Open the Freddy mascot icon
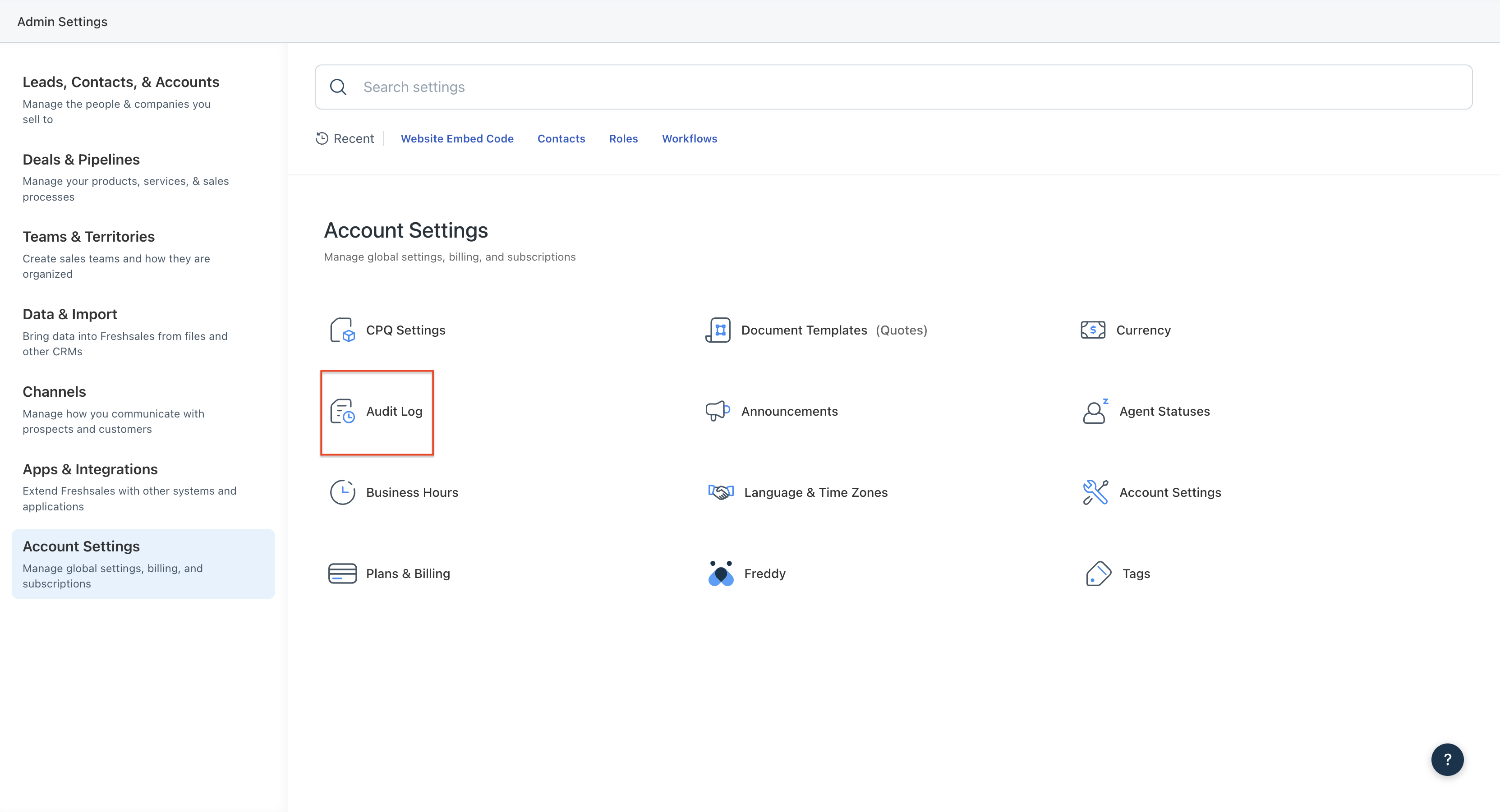 pyautogui.click(x=721, y=573)
